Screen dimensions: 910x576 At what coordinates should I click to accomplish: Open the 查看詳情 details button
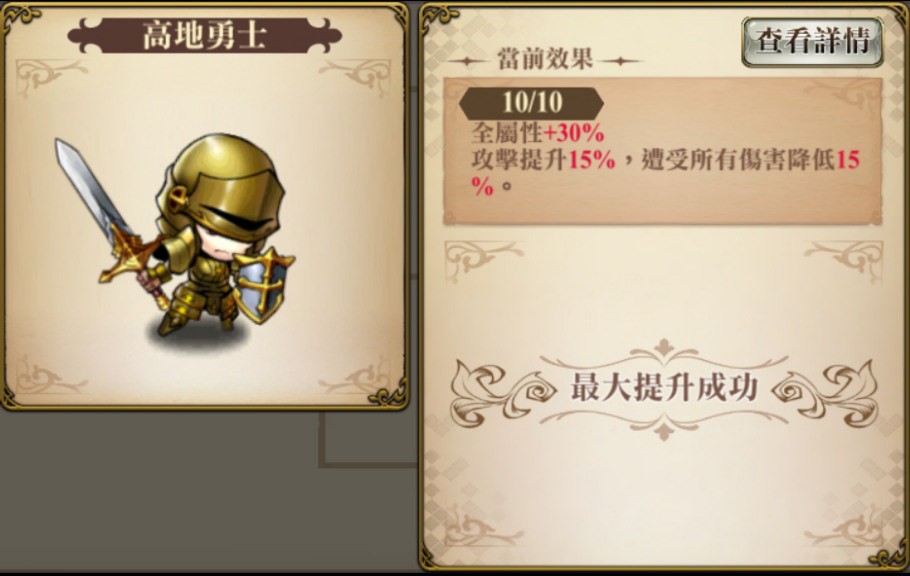tap(812, 41)
